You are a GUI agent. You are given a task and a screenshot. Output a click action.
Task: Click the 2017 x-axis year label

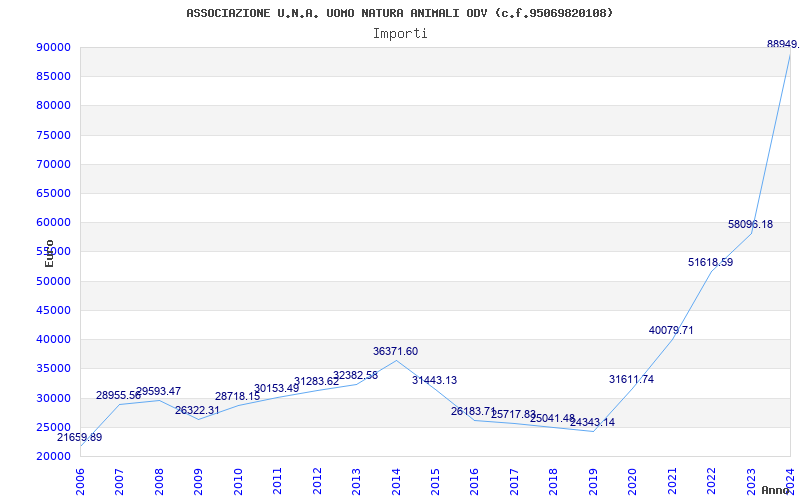(x=514, y=482)
